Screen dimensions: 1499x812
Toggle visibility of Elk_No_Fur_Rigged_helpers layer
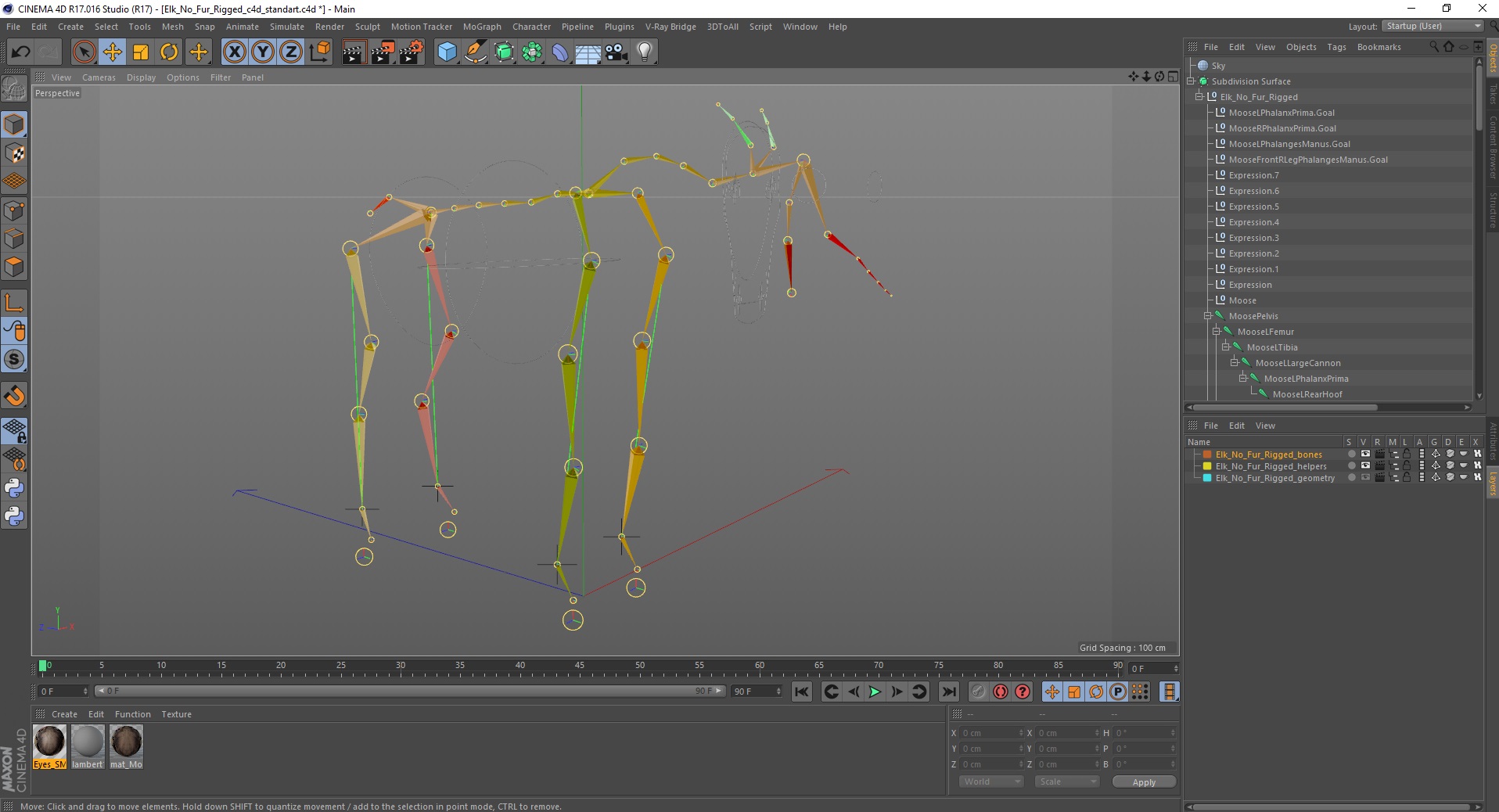pyautogui.click(x=1365, y=465)
